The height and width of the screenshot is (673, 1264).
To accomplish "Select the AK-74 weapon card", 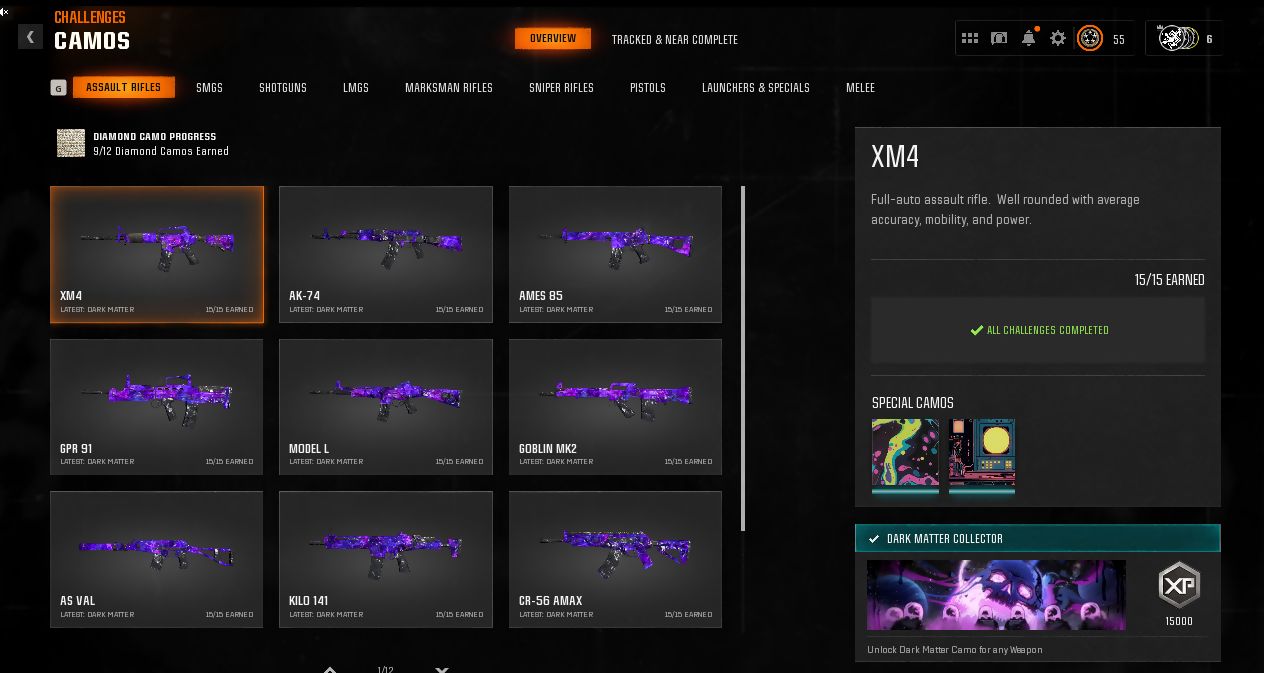I will (x=385, y=254).
